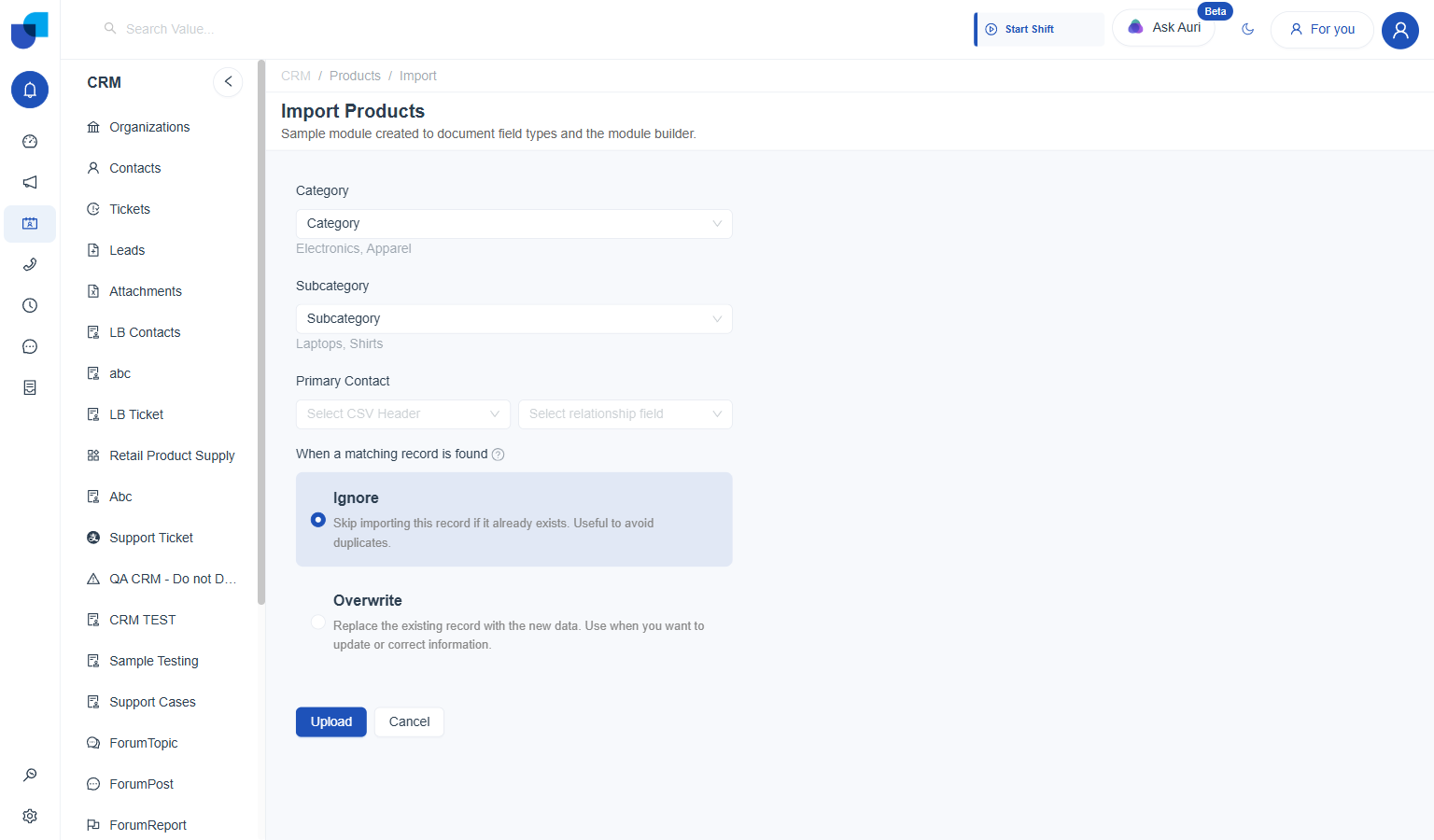This screenshot has height=840, width=1434.
Task: Open notifications bell in left rail
Action: click(30, 90)
